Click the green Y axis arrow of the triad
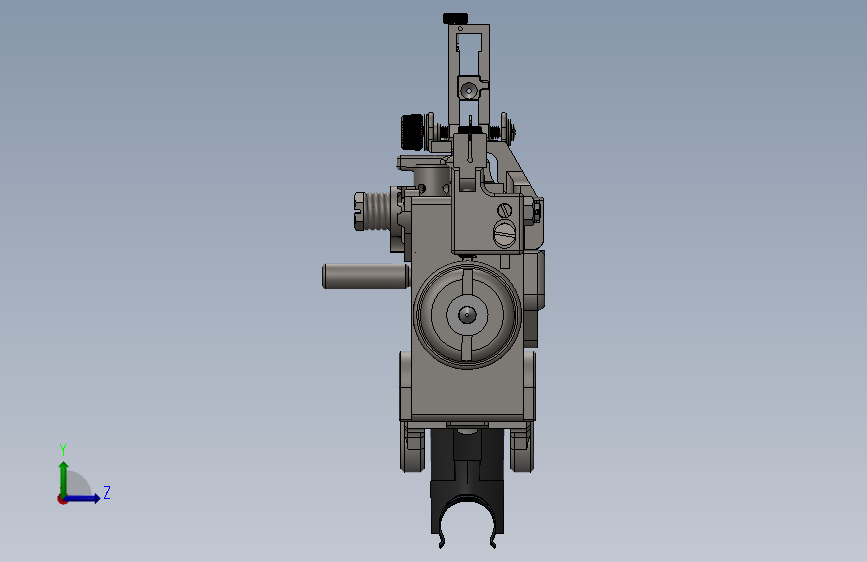The width and height of the screenshot is (867, 562). click(x=64, y=478)
